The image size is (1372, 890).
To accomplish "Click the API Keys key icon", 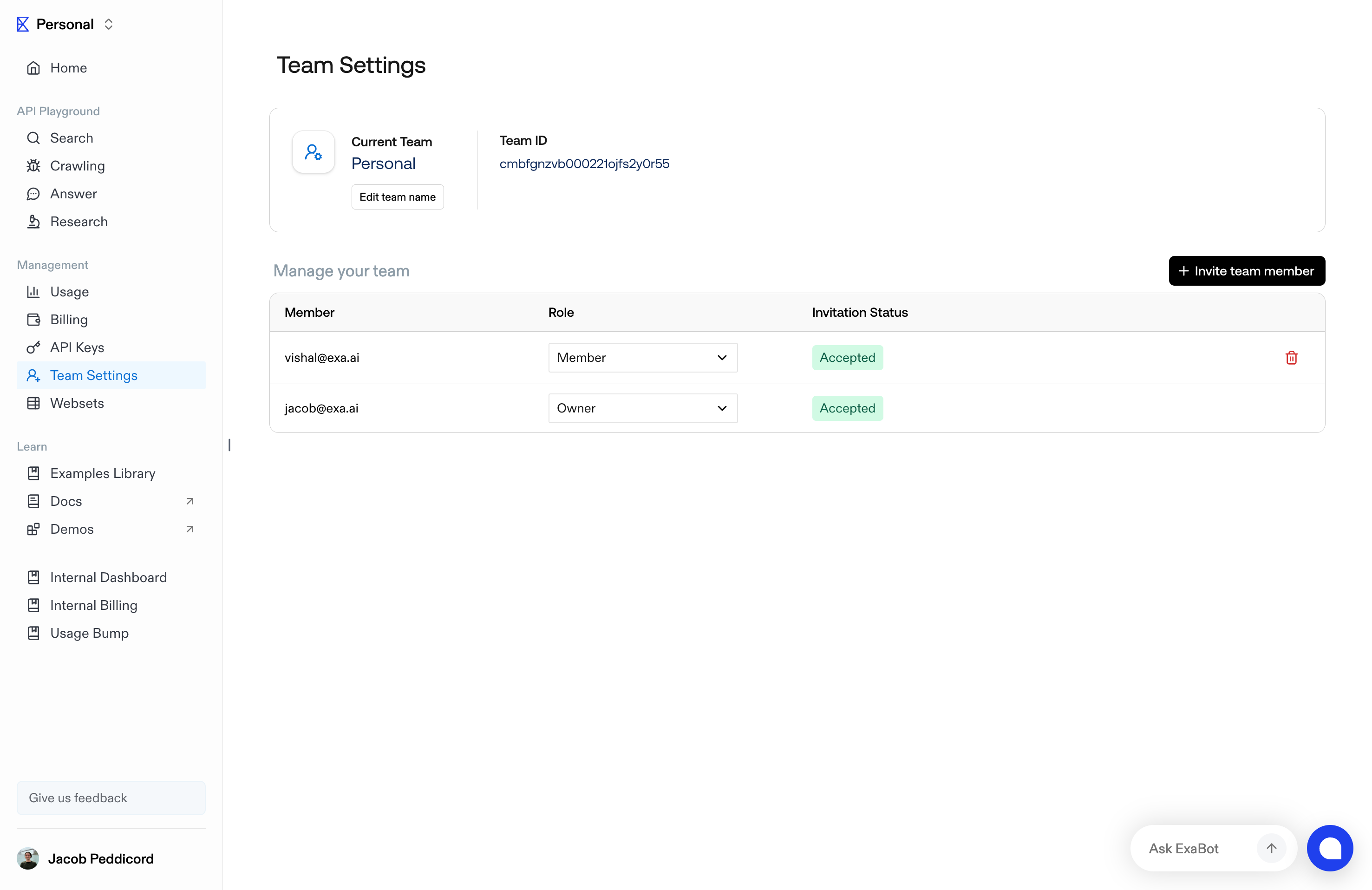I will 33,347.
